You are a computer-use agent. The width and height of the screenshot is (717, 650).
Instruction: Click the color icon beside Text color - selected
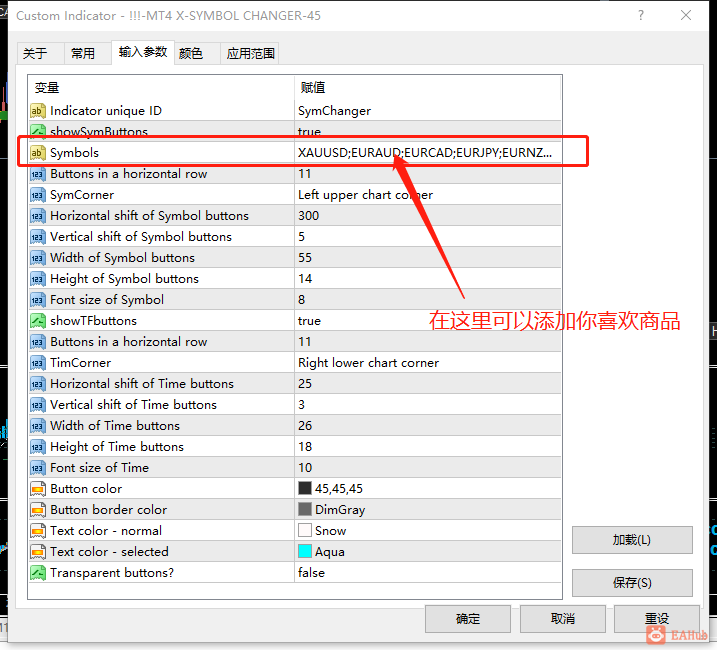38,552
